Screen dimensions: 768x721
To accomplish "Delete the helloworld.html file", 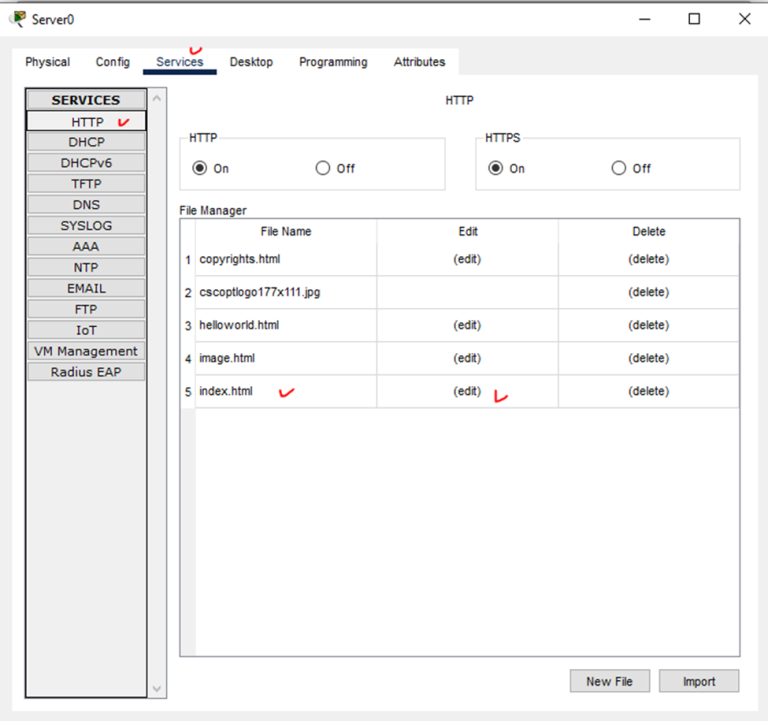I will [x=648, y=325].
